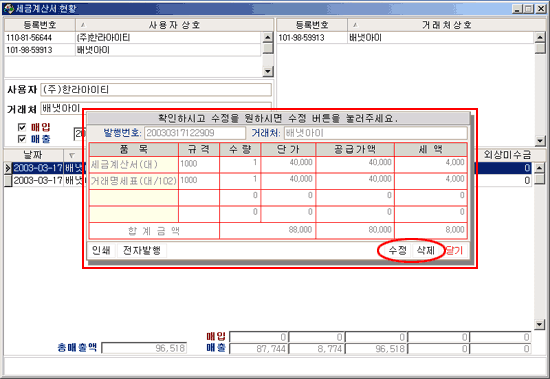
Task: Minimize the 세금계산서 현황 window
Action: (517, 9)
